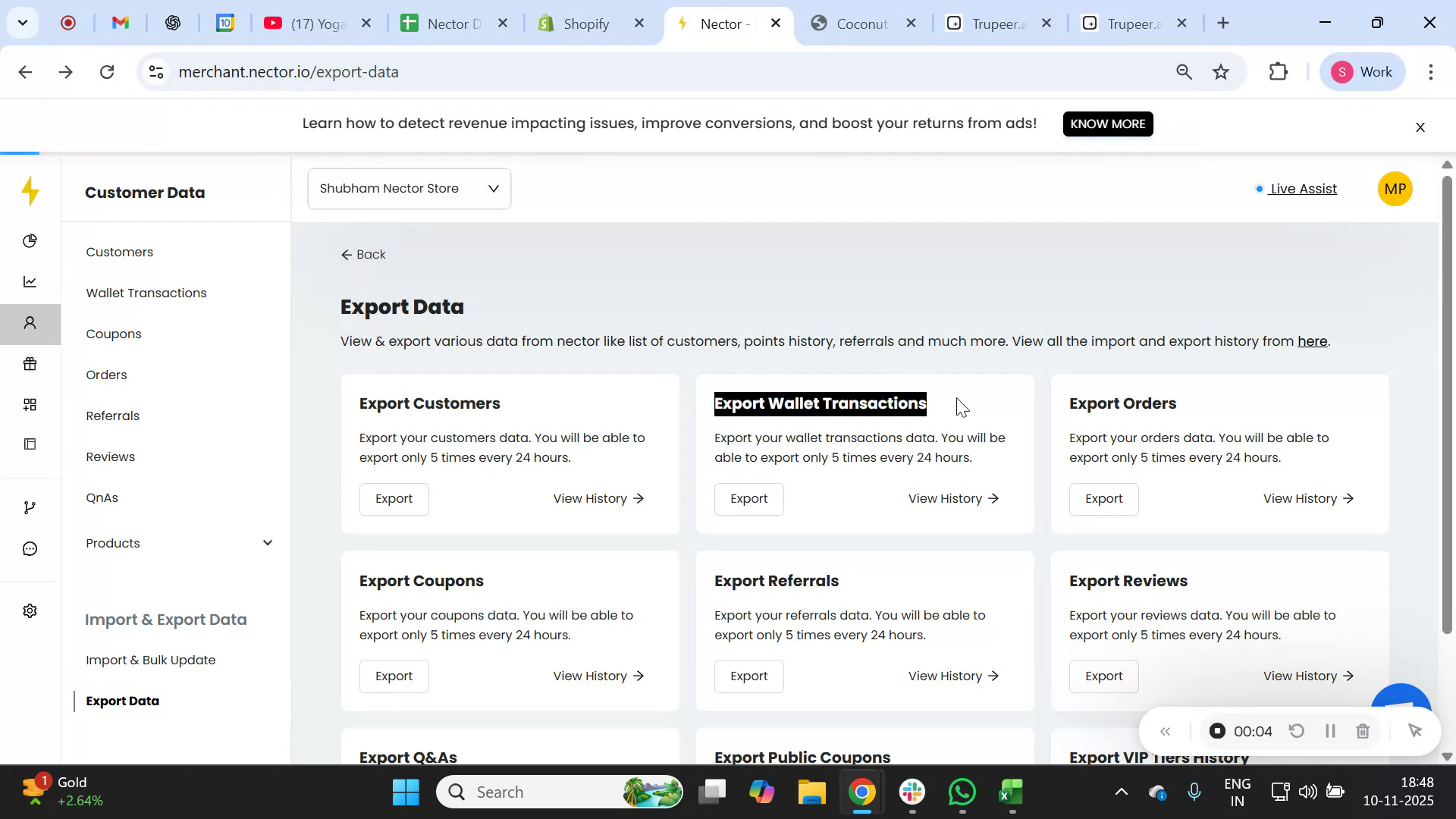
Task: Click the customers person icon in sidebar
Action: (30, 323)
